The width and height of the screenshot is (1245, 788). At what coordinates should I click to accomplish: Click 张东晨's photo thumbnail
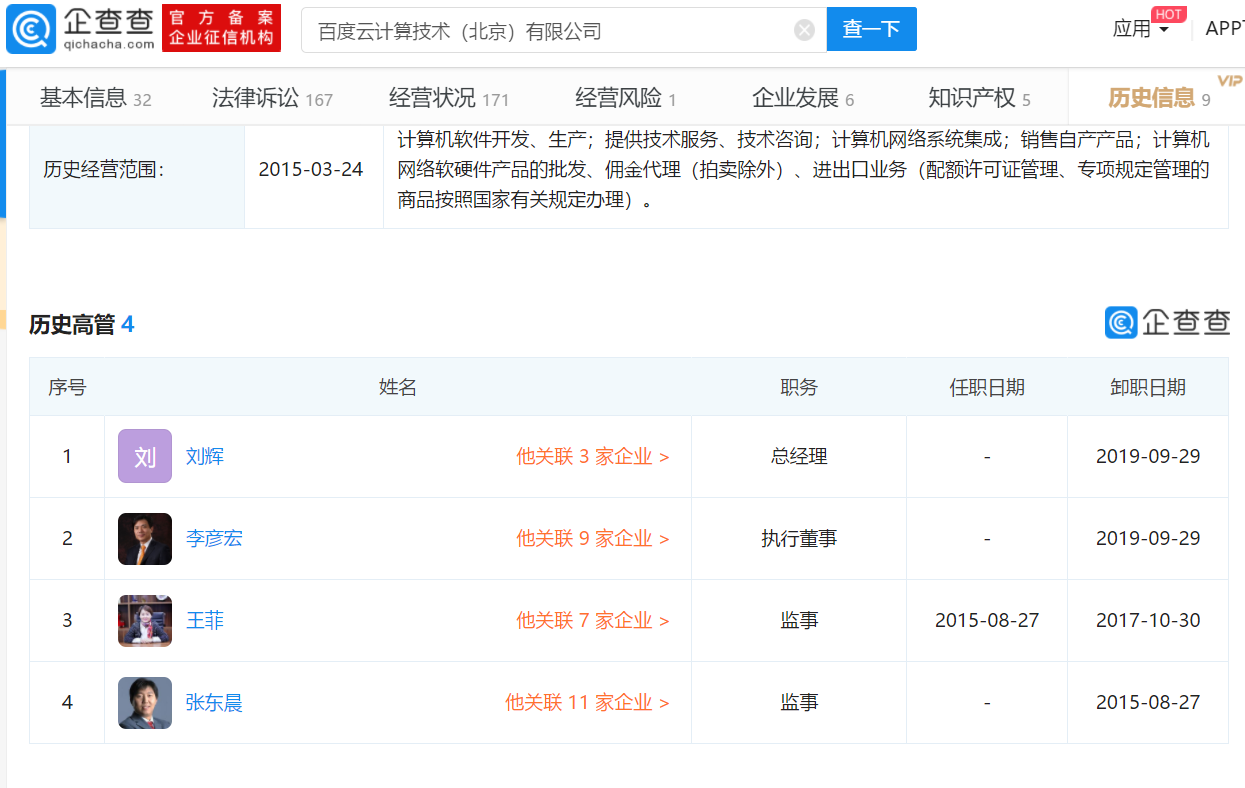tap(145, 703)
